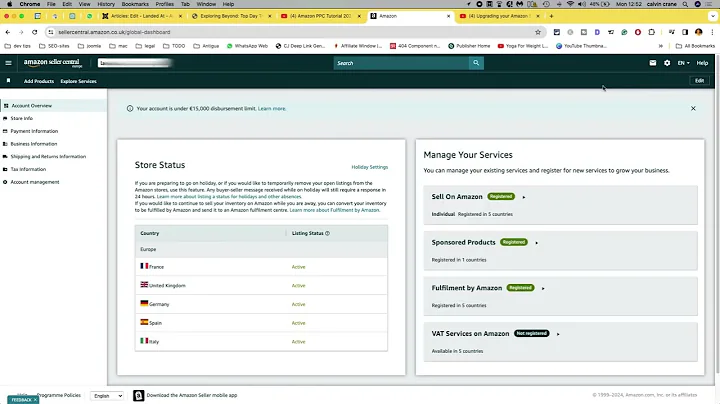Open the dev tips bookmark folder
This screenshot has width=720, height=404.
17,46
